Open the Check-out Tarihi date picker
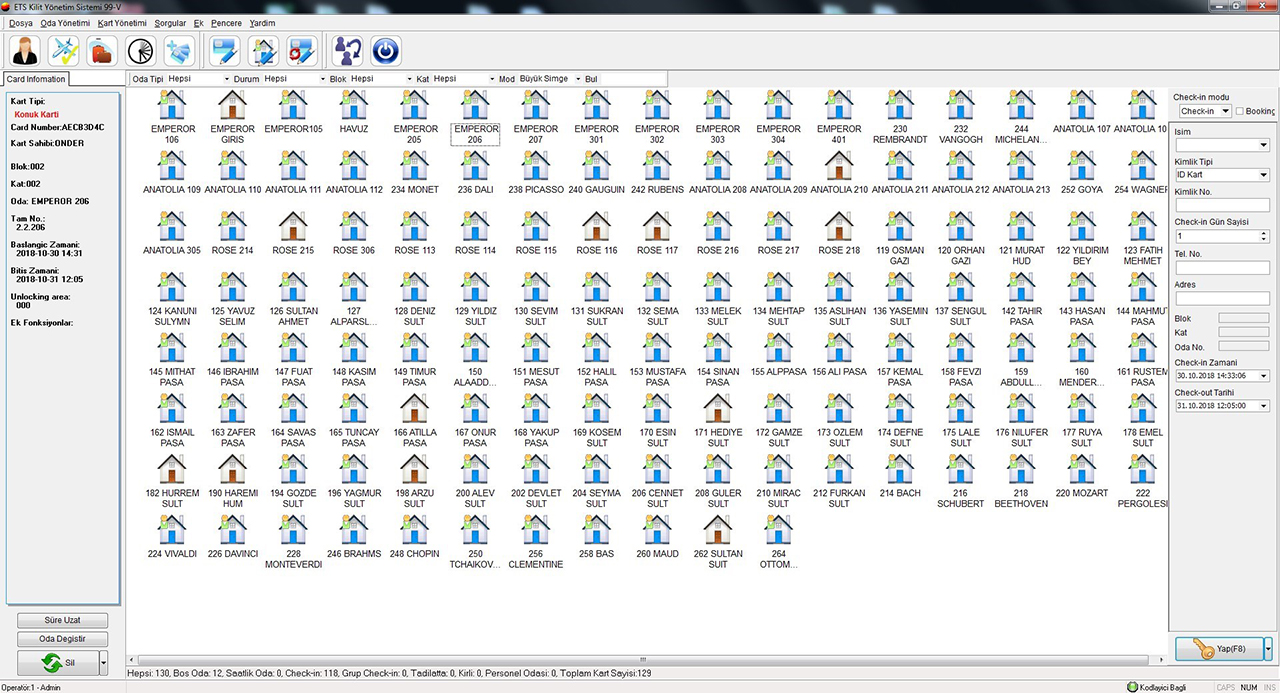The image size is (1280, 693). [x=1264, y=407]
